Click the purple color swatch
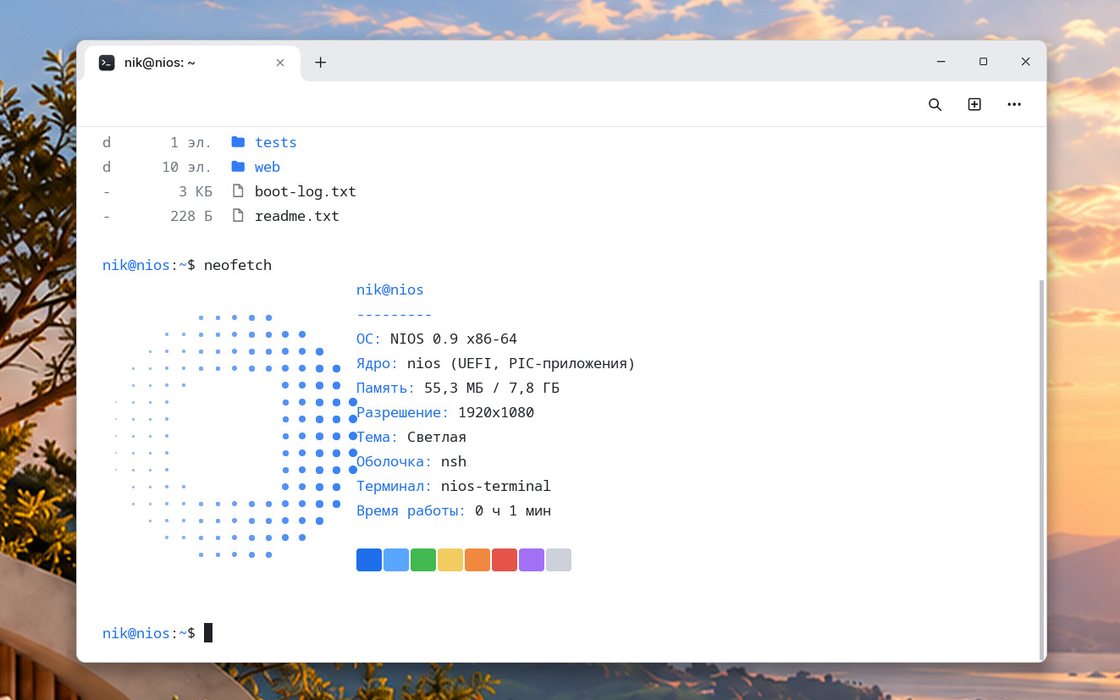Screen dimensions: 1120x700 pyautogui.click(x=531, y=560)
